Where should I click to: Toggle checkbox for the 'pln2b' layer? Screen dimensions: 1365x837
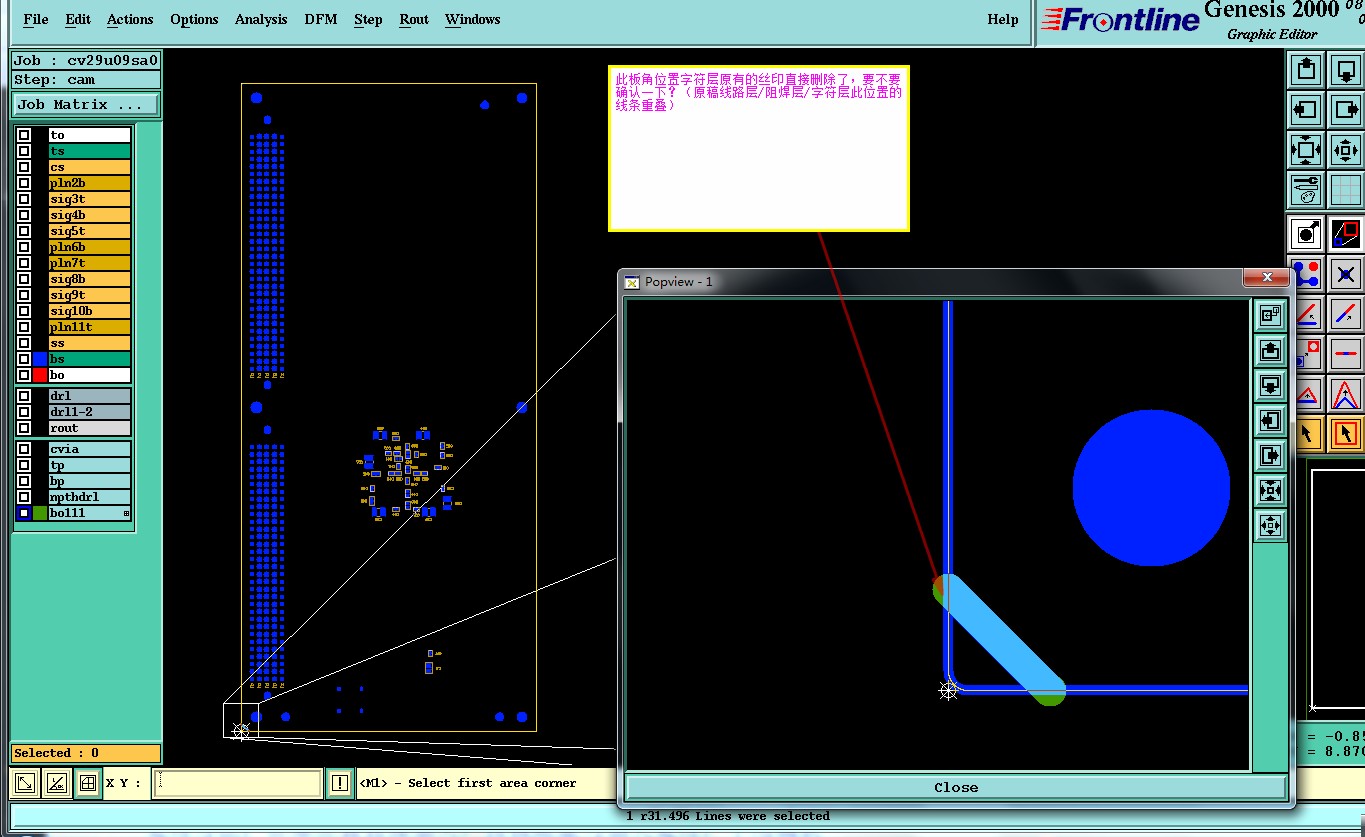point(23,183)
